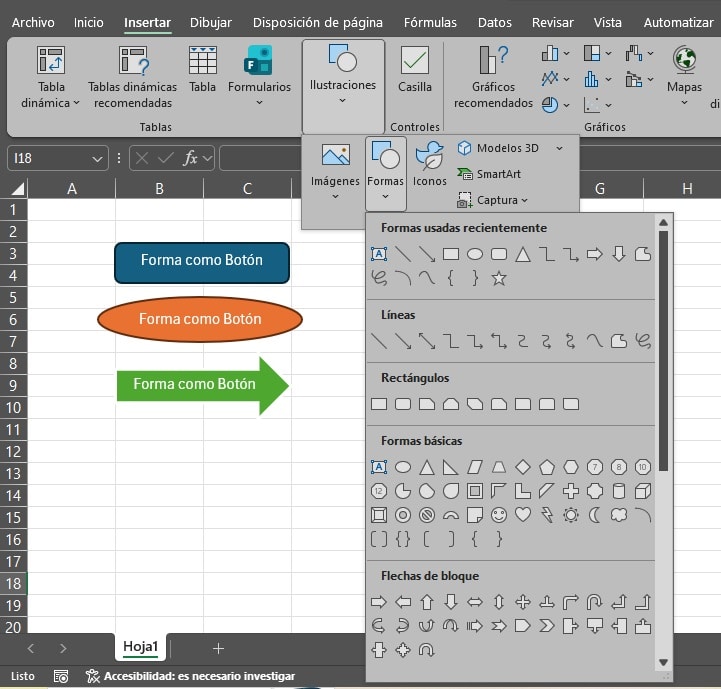Select the cube shape in Formas básicas
This screenshot has height=689, width=721.
(x=643, y=491)
